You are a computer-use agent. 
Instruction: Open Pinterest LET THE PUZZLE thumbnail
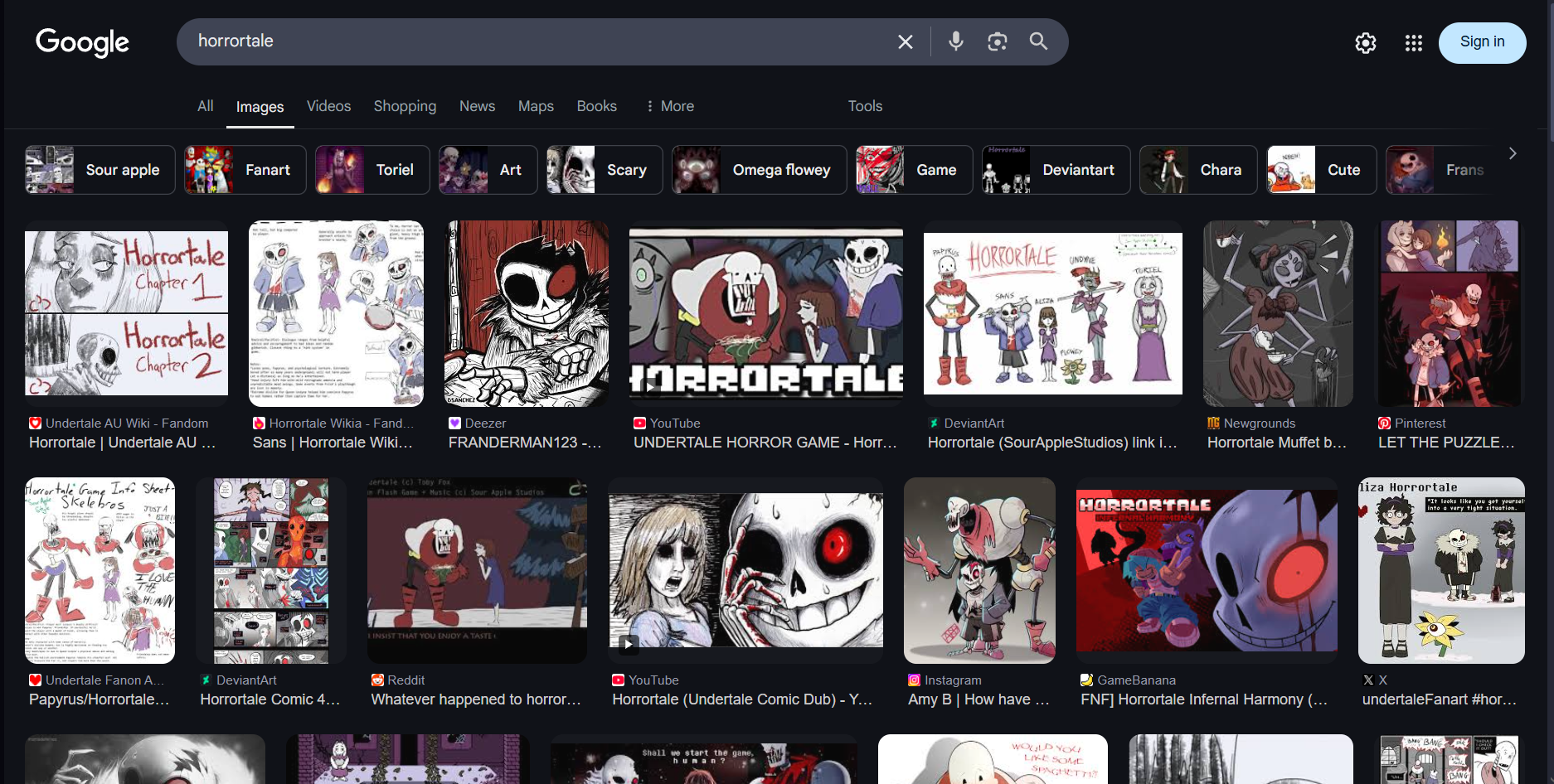click(1450, 313)
